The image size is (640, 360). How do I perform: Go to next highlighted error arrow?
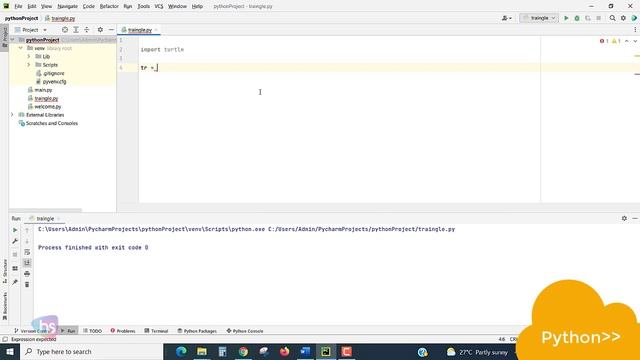tap(635, 41)
